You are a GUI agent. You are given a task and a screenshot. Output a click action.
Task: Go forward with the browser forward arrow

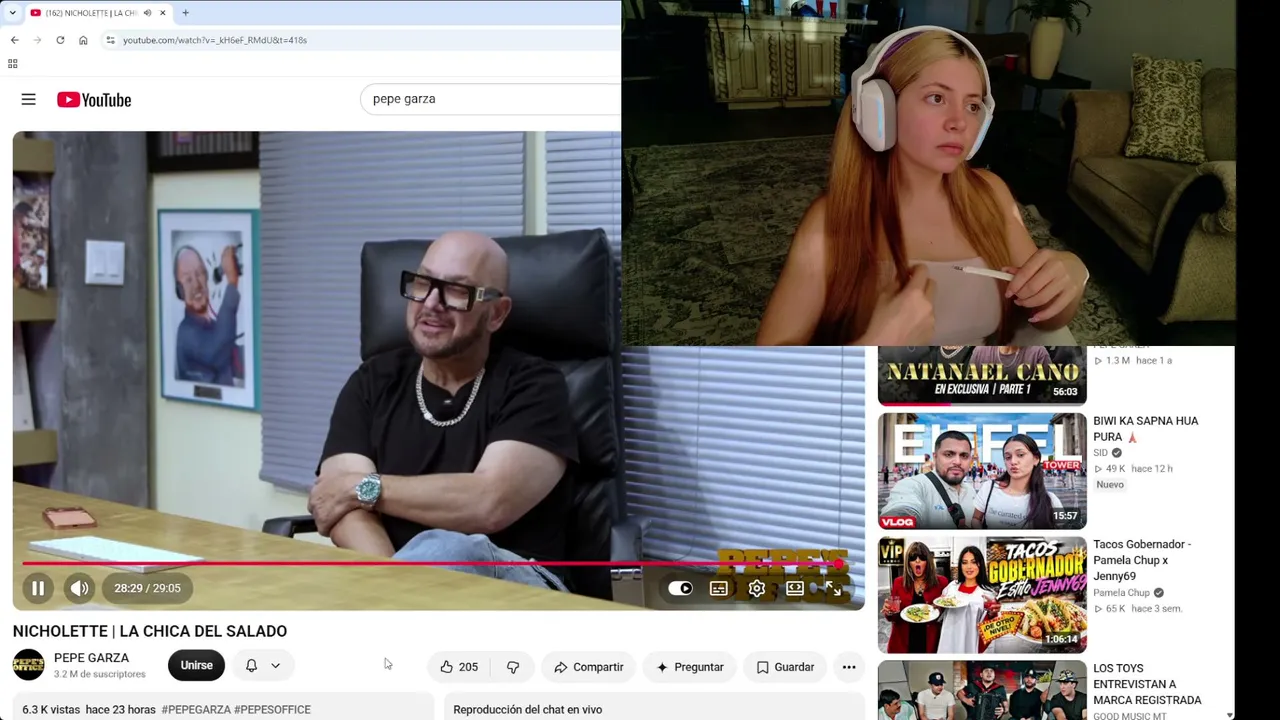[37, 40]
